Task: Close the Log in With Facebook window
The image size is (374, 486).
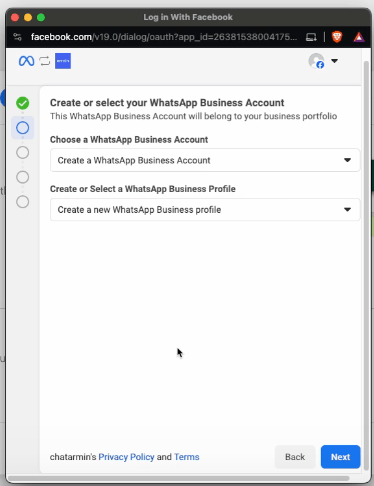Action: [15, 17]
